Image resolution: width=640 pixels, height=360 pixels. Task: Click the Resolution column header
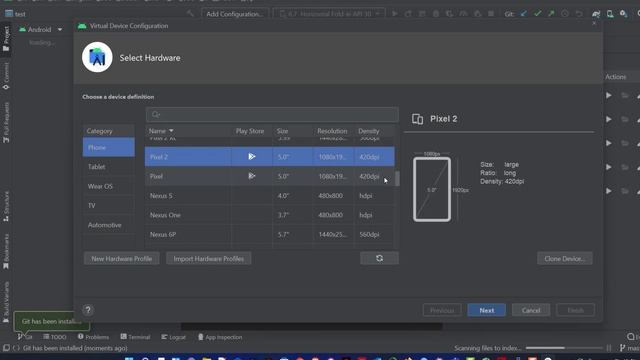point(333,131)
